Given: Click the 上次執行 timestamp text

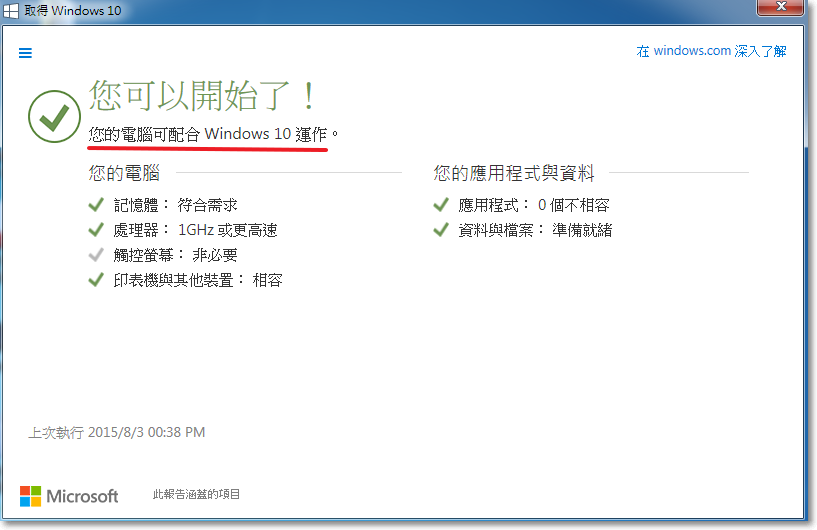Looking at the screenshot, I should (117, 433).
